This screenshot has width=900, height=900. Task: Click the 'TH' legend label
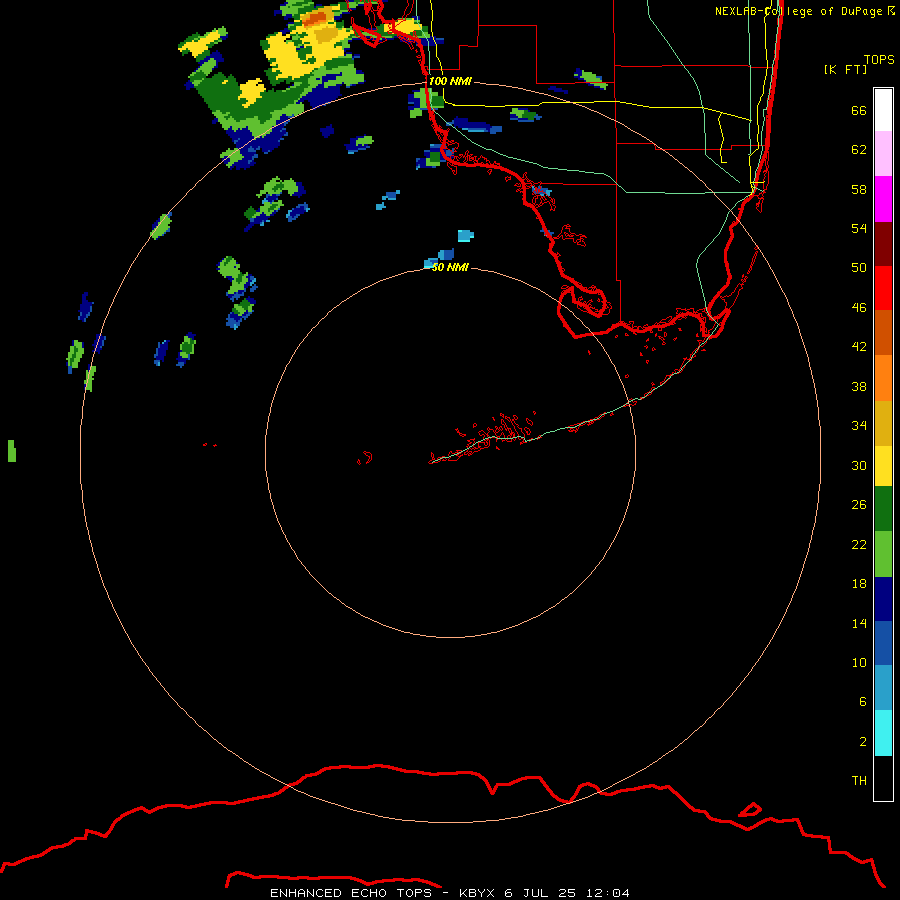(x=859, y=780)
